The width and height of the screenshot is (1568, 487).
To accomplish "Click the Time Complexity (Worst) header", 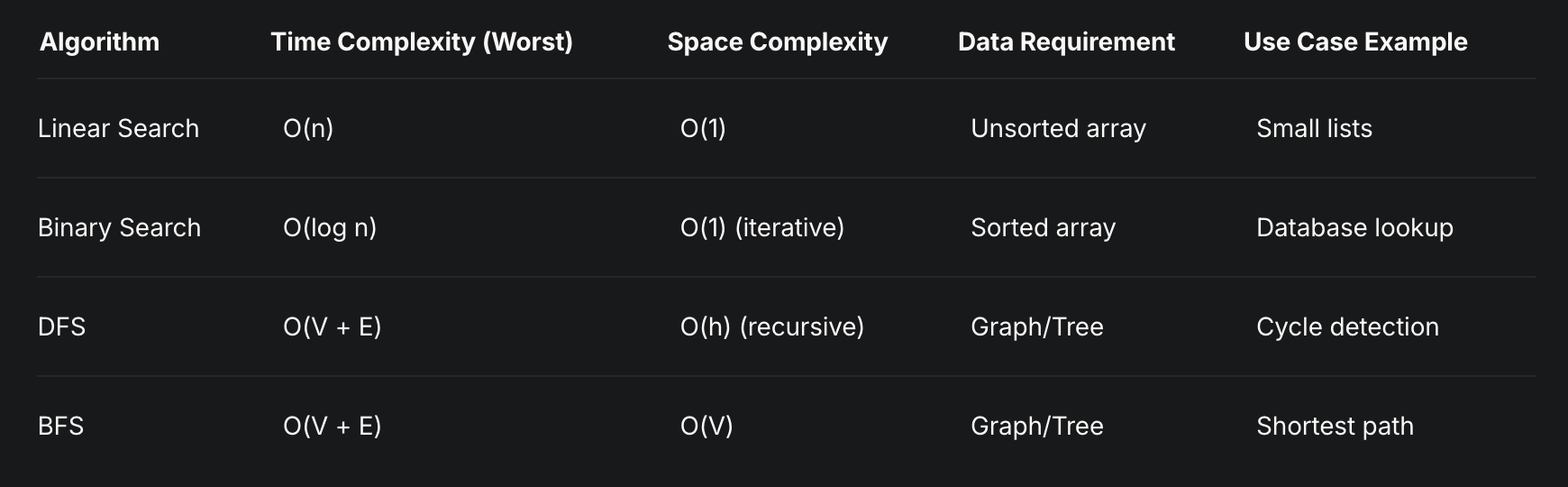I will pos(422,41).
